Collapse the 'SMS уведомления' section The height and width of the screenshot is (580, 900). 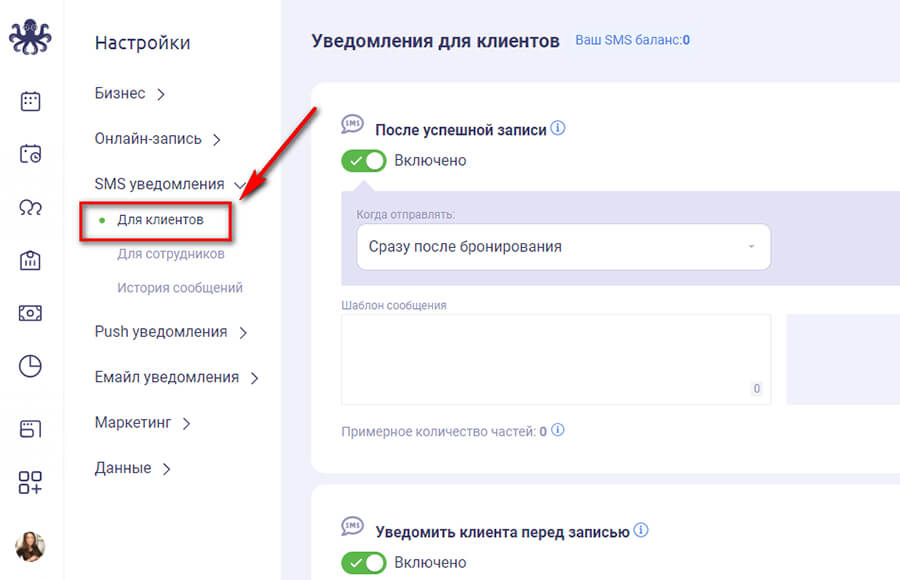159,184
